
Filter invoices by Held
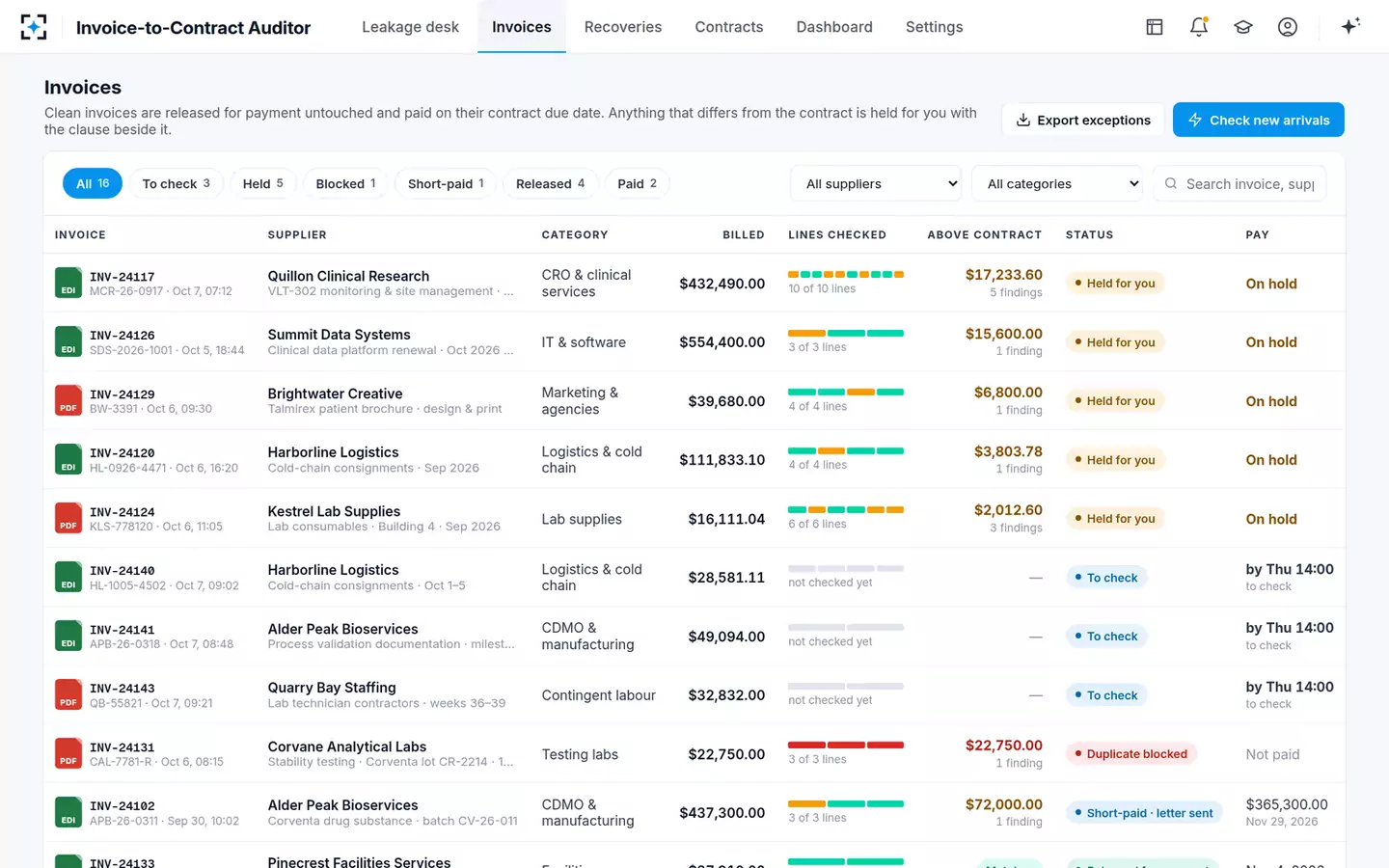tap(262, 183)
